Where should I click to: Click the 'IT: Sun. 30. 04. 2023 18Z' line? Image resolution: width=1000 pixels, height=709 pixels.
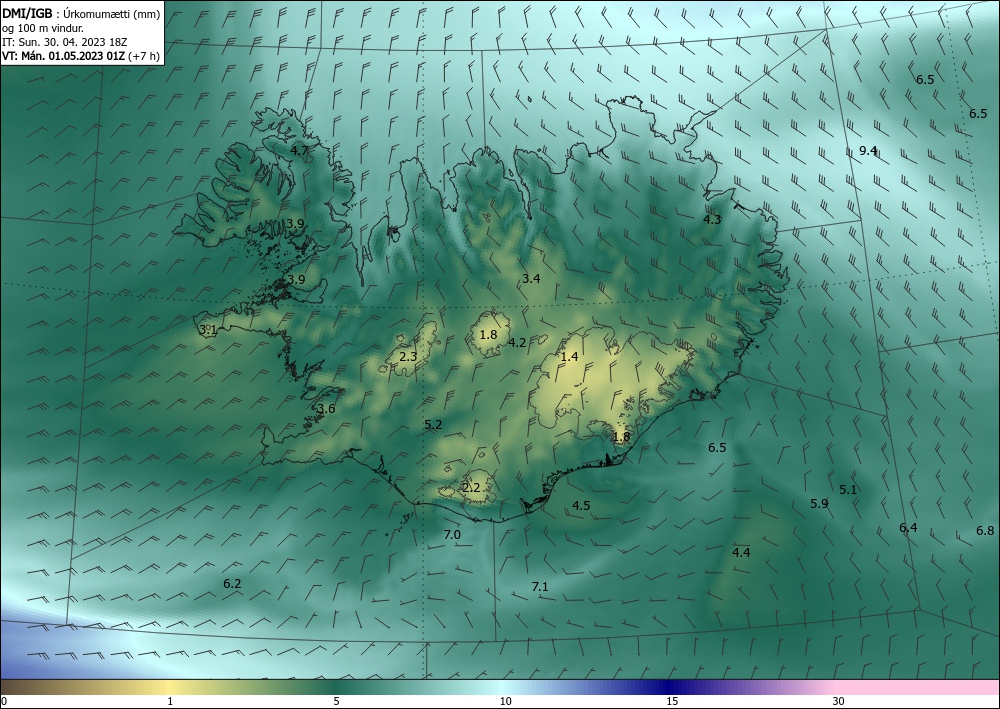(64, 42)
